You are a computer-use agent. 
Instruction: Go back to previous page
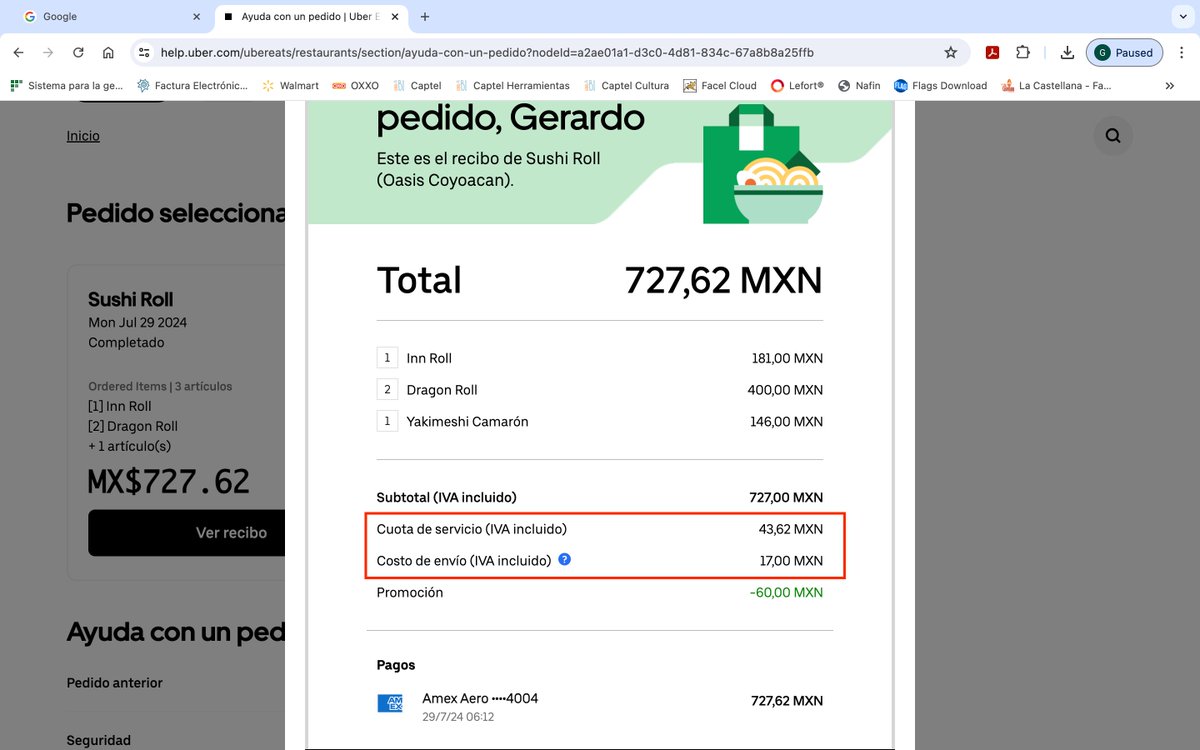(18, 53)
